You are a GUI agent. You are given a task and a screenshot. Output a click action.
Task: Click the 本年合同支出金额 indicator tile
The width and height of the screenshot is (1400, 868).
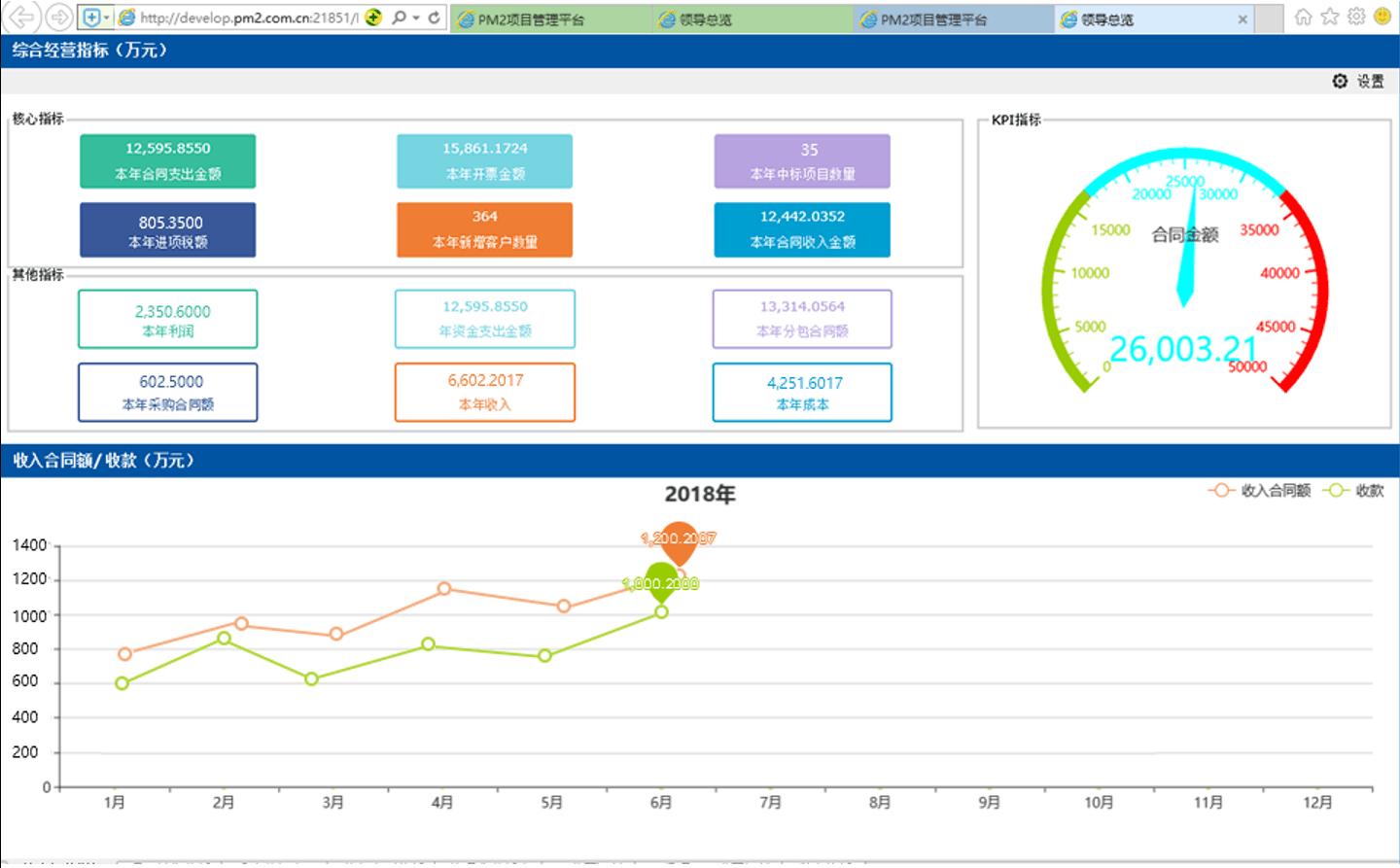[168, 161]
